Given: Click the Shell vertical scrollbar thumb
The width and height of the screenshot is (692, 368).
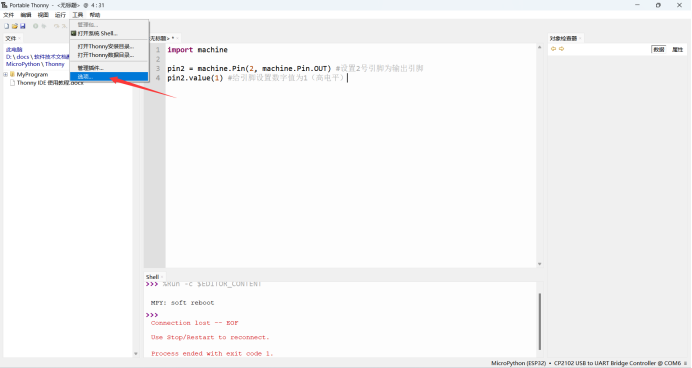Looking at the screenshot, I should (x=540, y=321).
